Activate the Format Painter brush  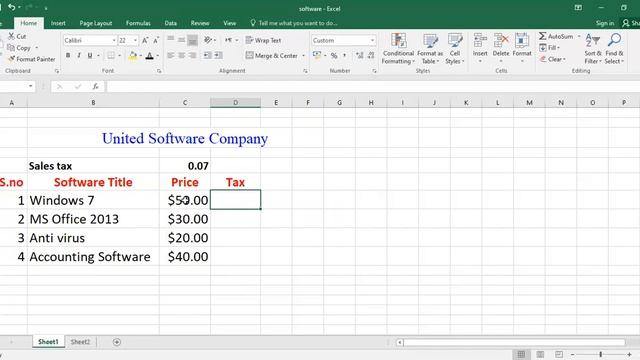(x=11, y=59)
